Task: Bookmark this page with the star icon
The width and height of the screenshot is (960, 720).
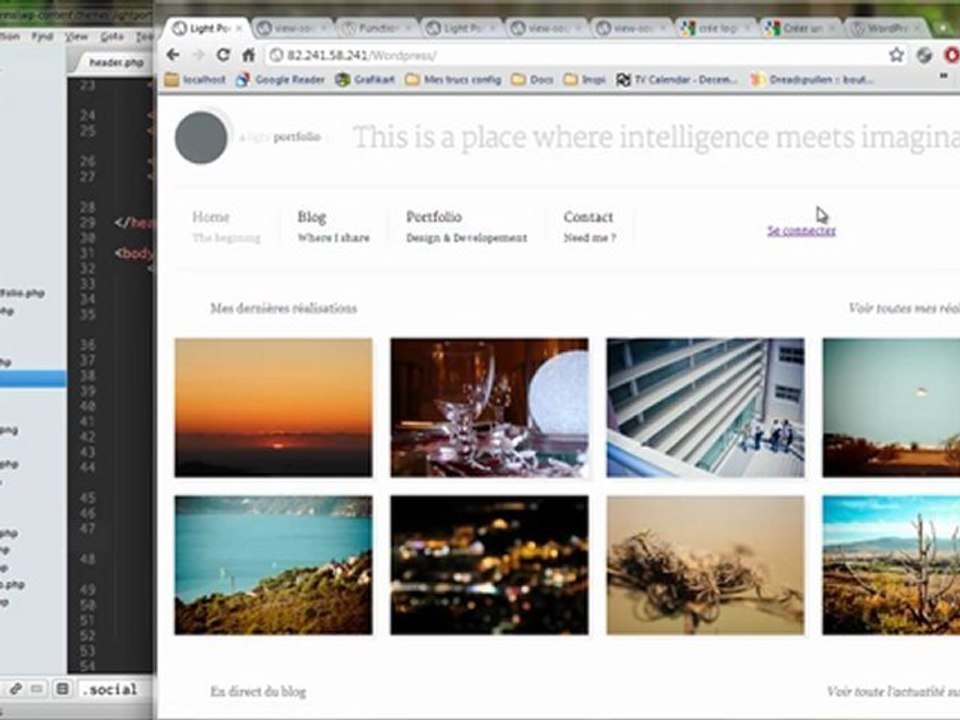Action: (896, 55)
